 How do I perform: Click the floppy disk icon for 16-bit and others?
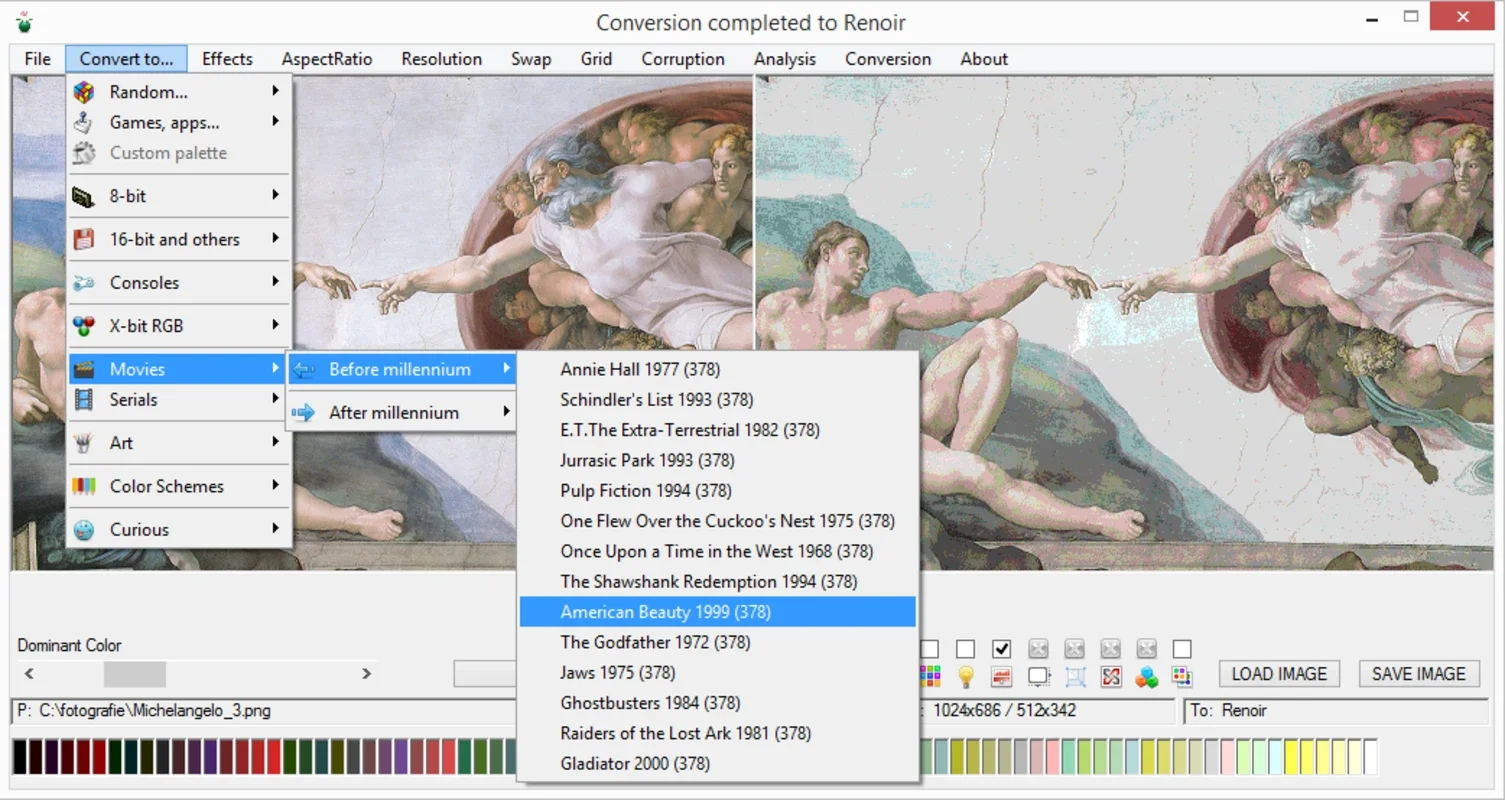[x=84, y=239]
